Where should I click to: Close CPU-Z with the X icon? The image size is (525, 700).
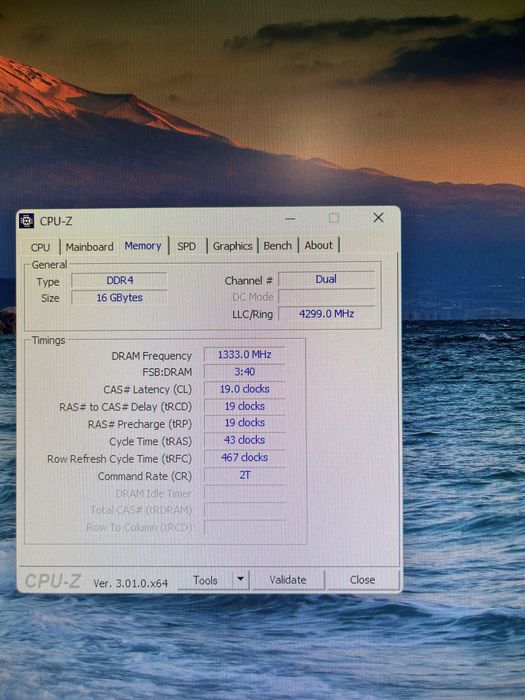[378, 217]
